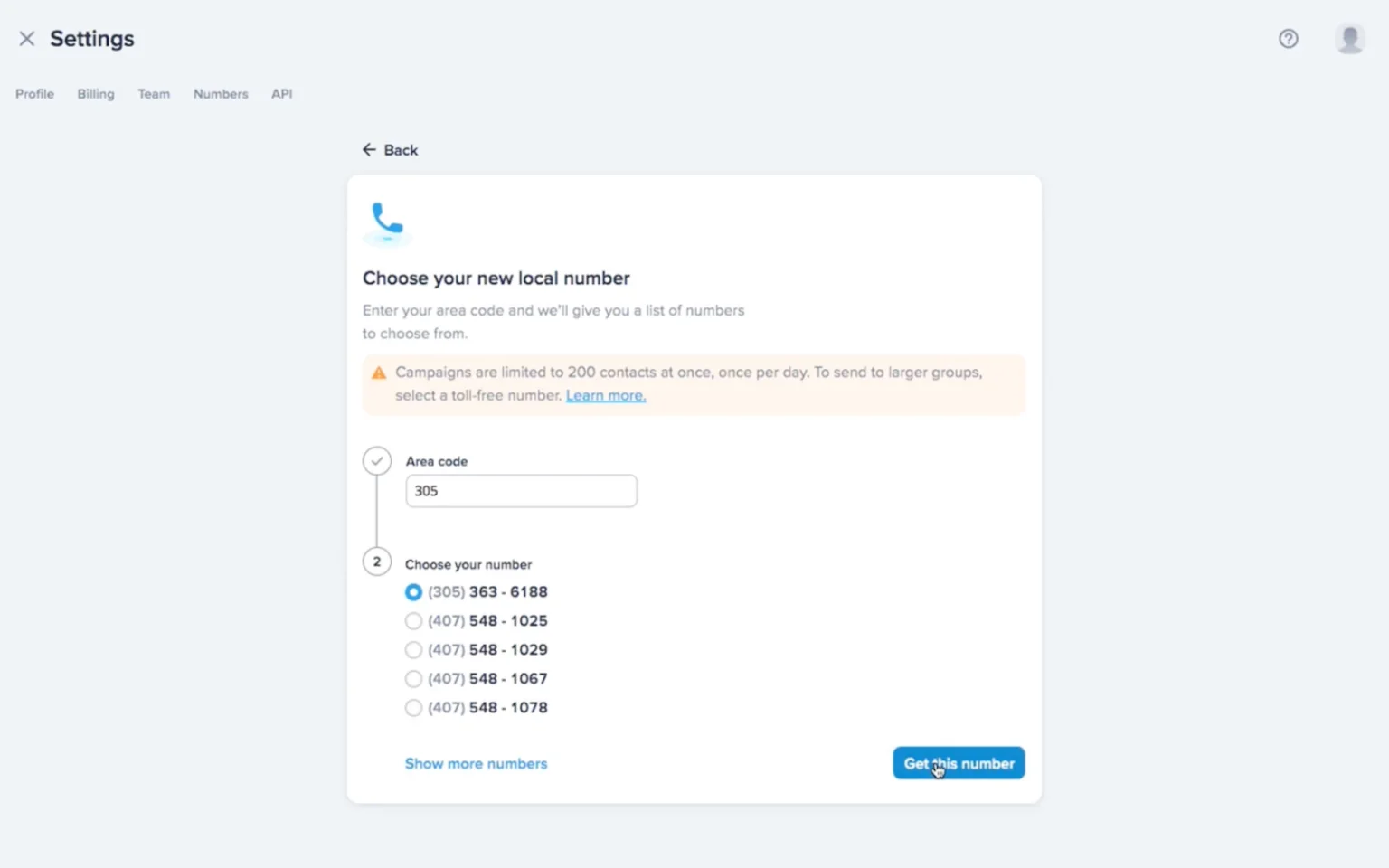This screenshot has width=1389, height=868.
Task: Select number (407) 548-1078
Action: (413, 708)
